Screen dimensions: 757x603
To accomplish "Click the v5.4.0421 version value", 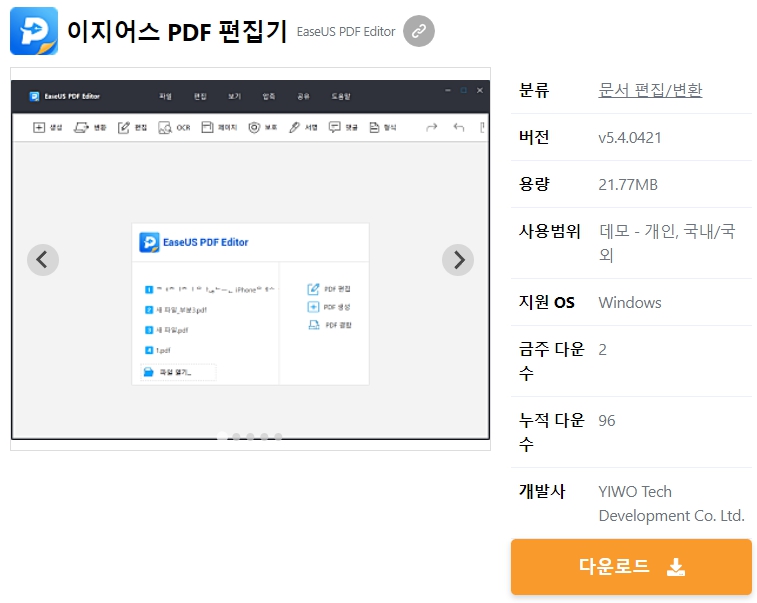I will pos(630,138).
